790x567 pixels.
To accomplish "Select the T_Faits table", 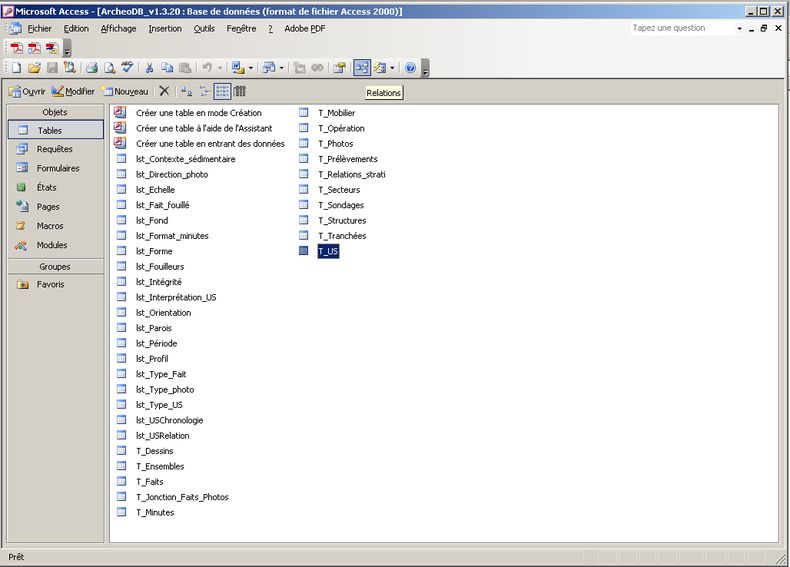I will coord(150,482).
